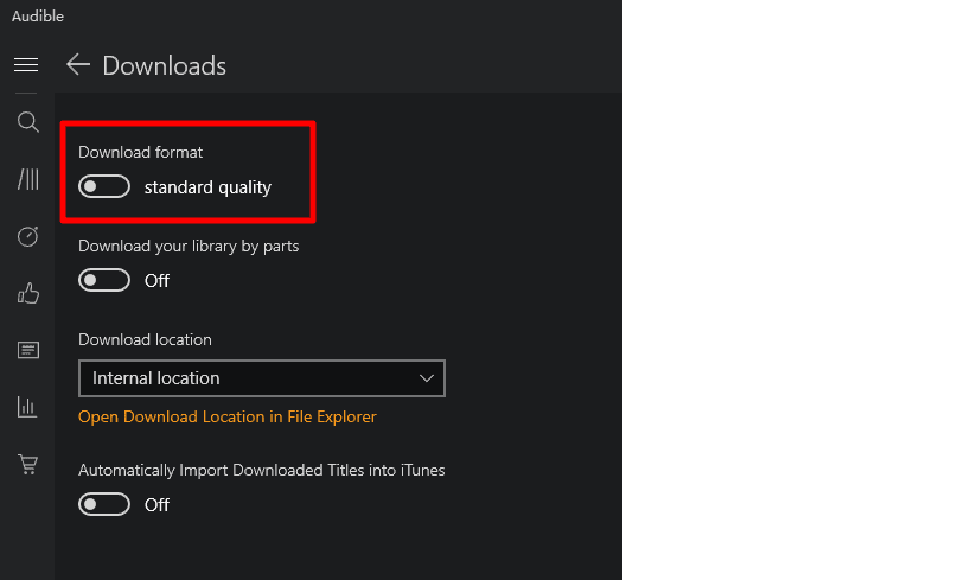Viewport: 971px width, 580px height.
Task: Click the Audible title bar label
Action: (x=37, y=15)
